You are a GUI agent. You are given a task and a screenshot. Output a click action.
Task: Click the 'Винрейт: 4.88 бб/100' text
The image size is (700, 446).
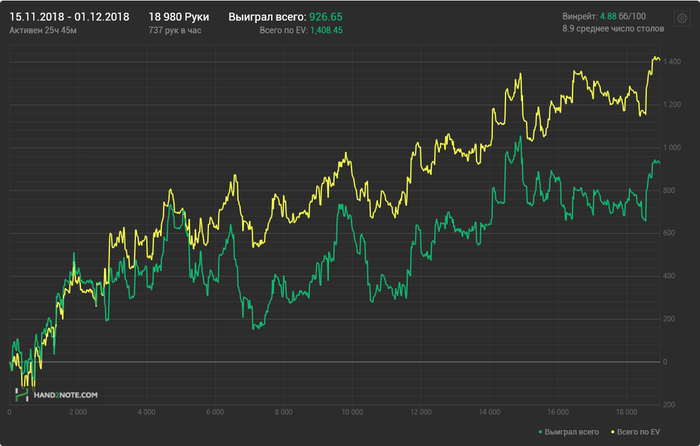tap(604, 17)
